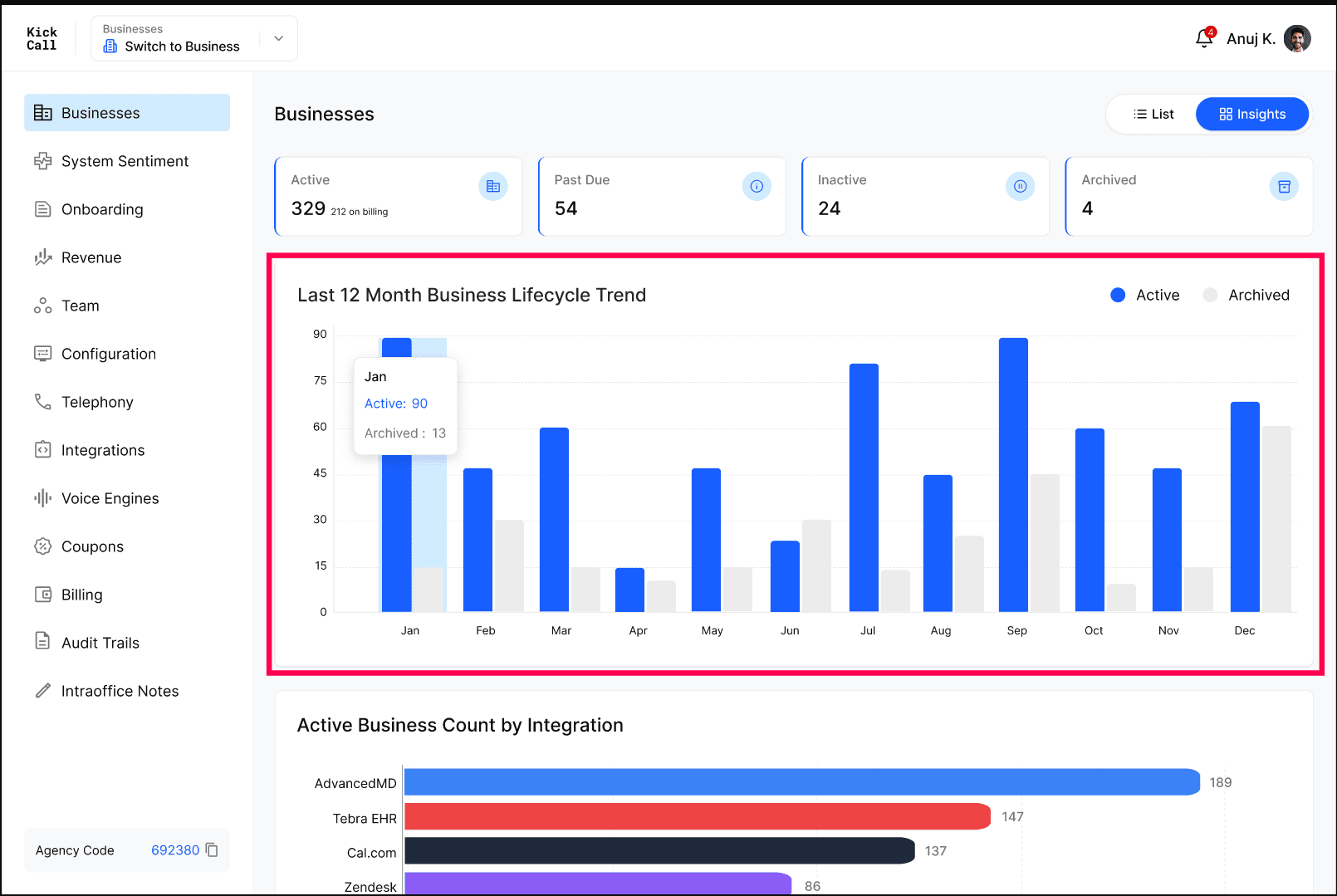Toggle the Active series in chart legend
This screenshot has width=1337, height=896.
point(1145,295)
